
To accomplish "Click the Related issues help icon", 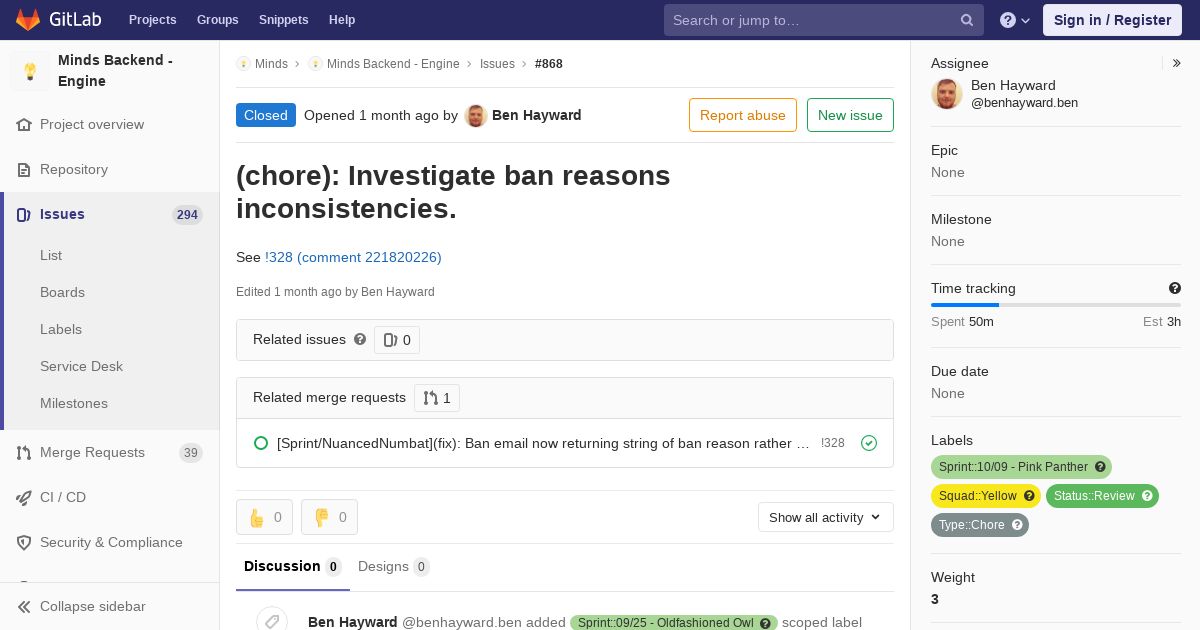I will pyautogui.click(x=360, y=339).
